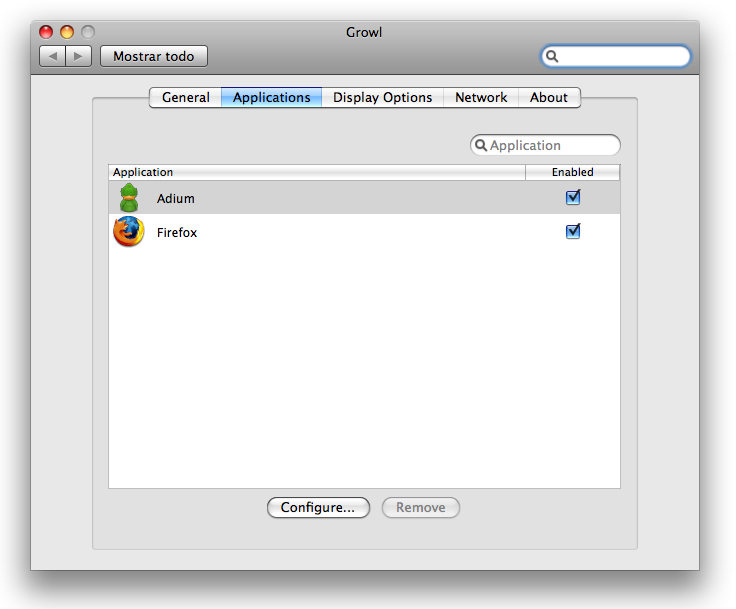The width and height of the screenshot is (736, 609).
Task: Click the forward arrow in toolbar
Action: tap(78, 56)
